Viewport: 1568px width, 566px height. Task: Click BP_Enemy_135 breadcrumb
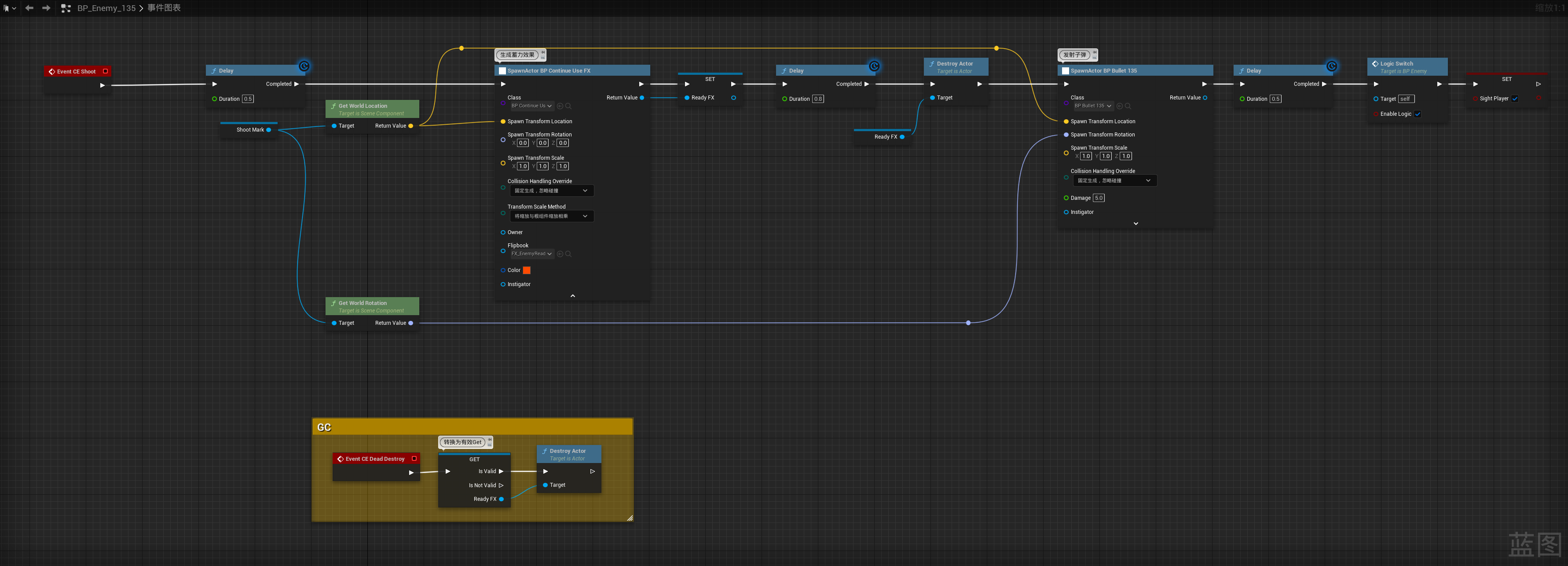coord(106,8)
